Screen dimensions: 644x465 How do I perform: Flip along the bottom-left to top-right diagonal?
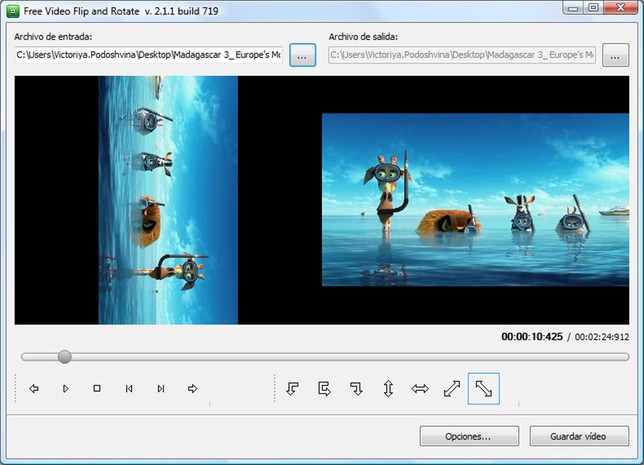452,388
